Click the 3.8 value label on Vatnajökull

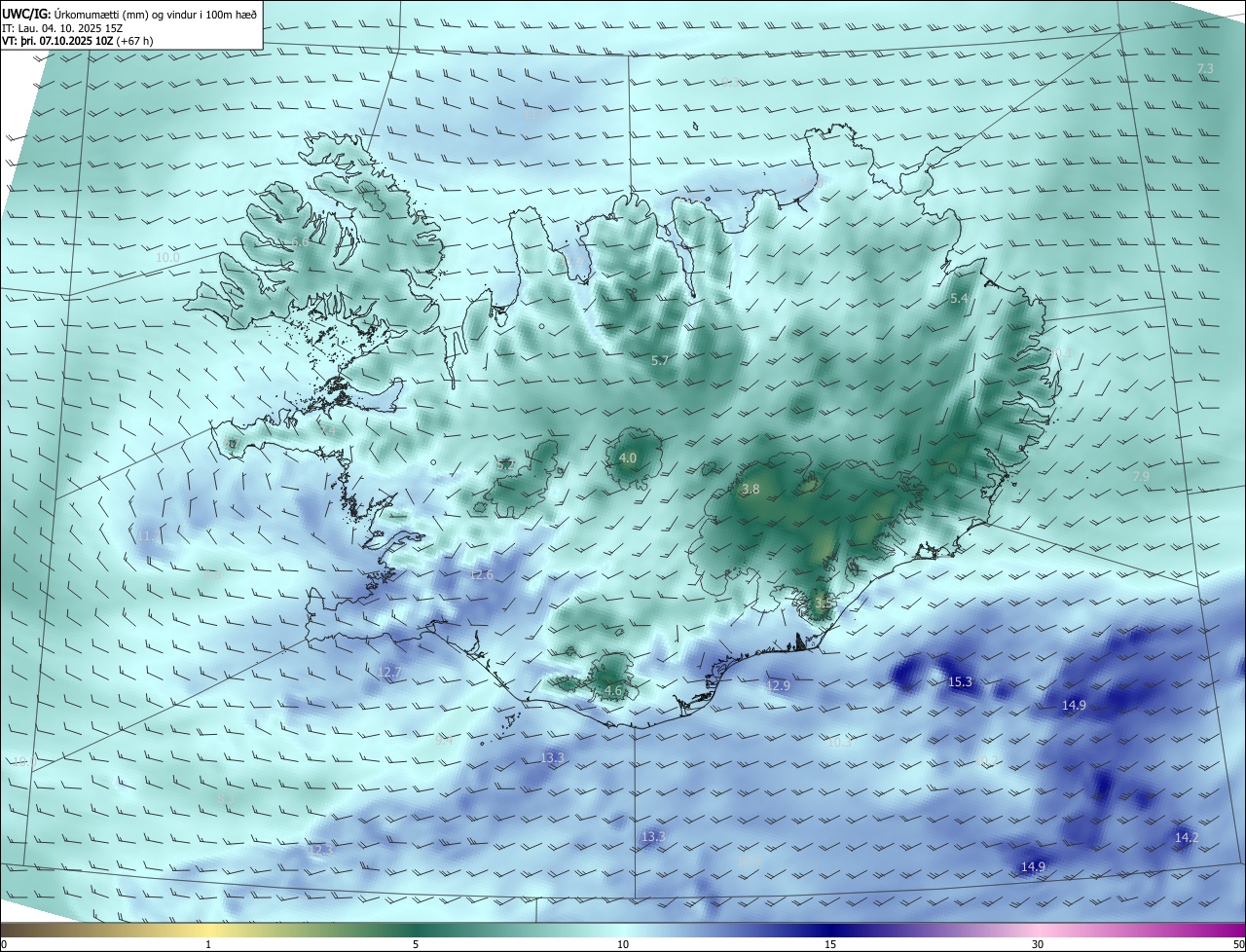[751, 490]
